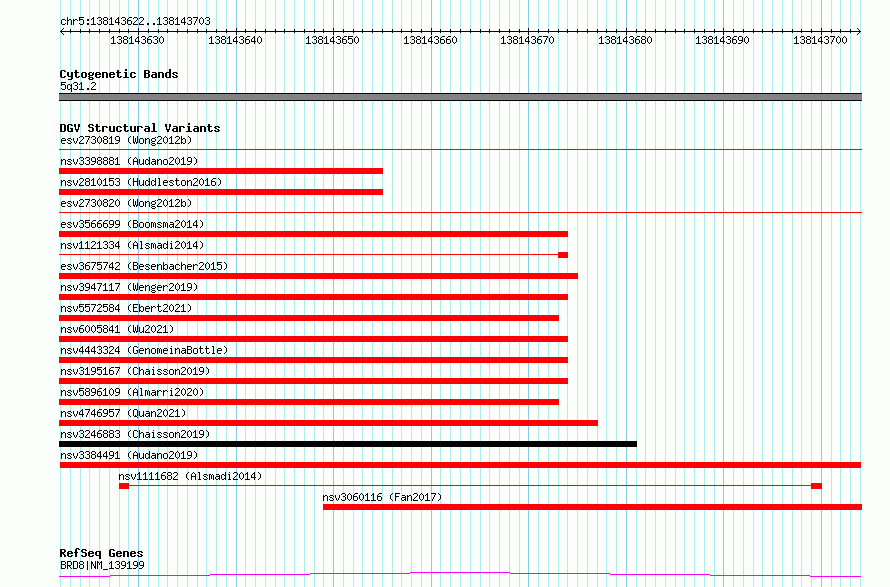Click the nsv3060116 (Fan2017) red bar
The height and width of the screenshot is (587, 890).
593,507
